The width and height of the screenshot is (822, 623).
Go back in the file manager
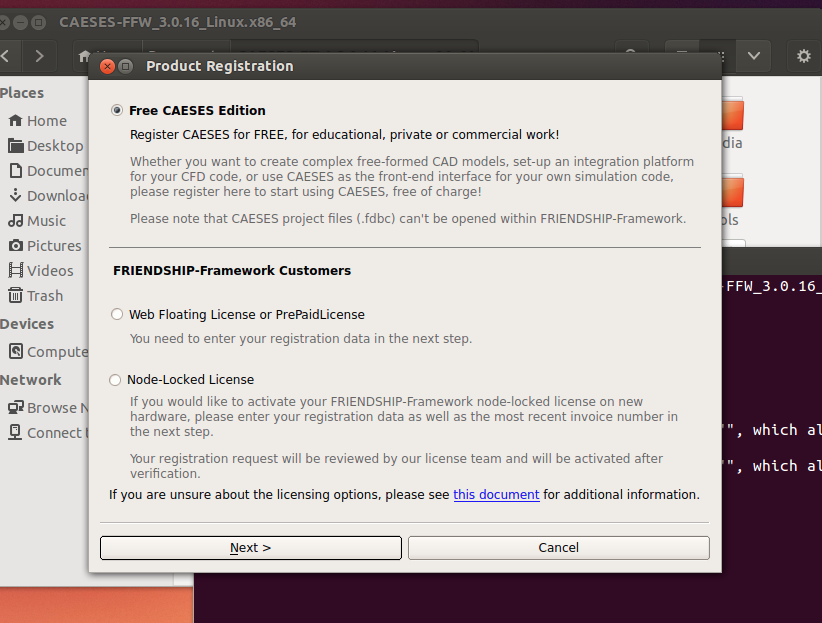pyautogui.click(x=6, y=56)
